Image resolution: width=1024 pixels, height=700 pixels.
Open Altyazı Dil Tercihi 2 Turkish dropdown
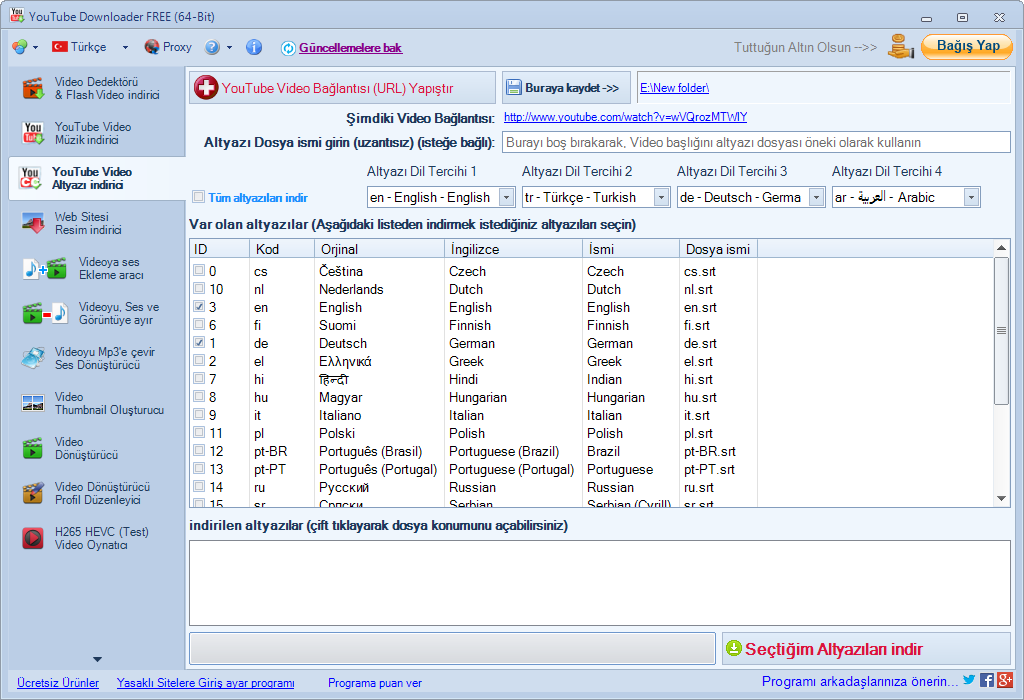(x=662, y=197)
